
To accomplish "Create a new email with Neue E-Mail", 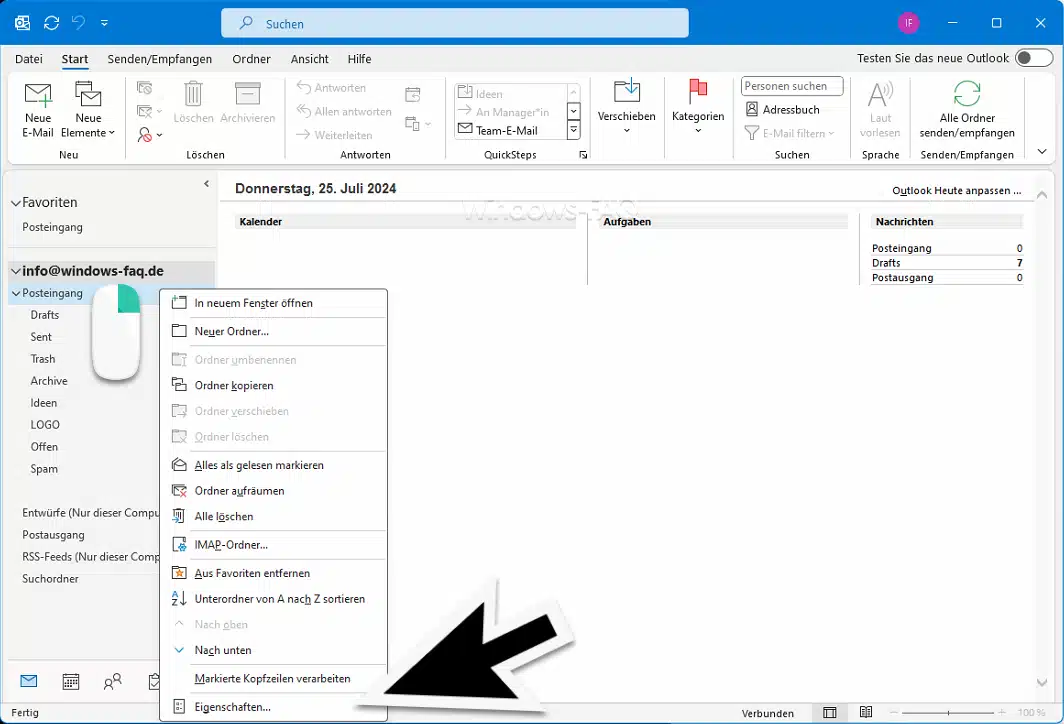I will tap(38, 110).
